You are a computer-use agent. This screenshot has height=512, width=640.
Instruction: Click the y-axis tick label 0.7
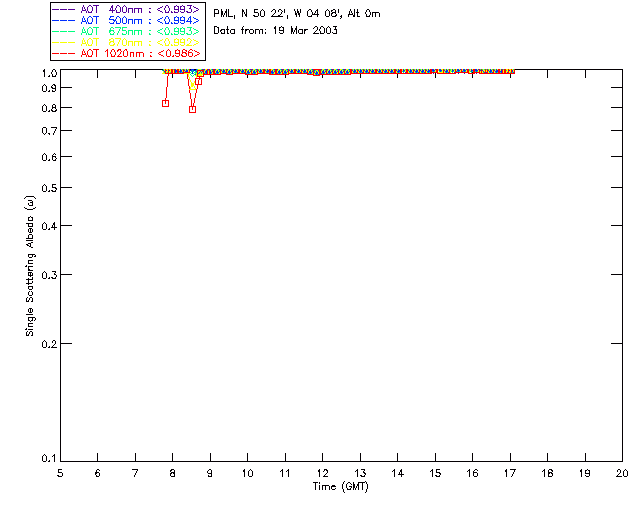pyautogui.click(x=49, y=131)
